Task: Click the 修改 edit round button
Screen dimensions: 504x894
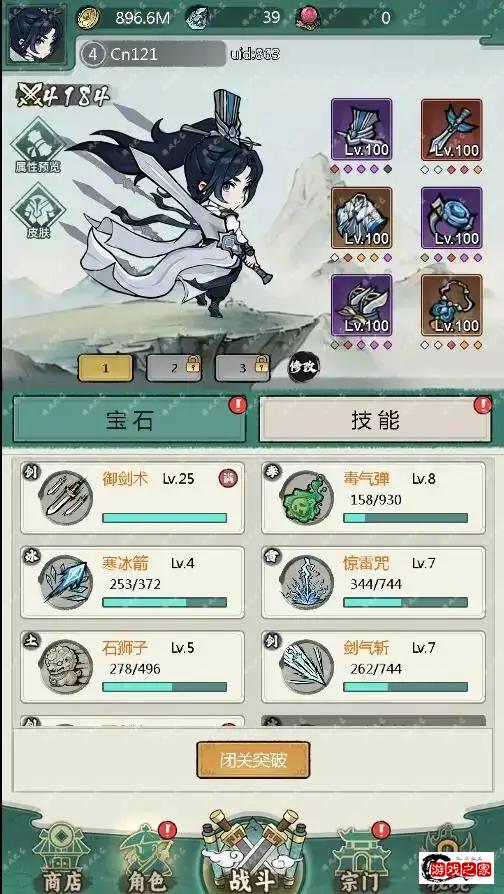Action: pos(303,367)
